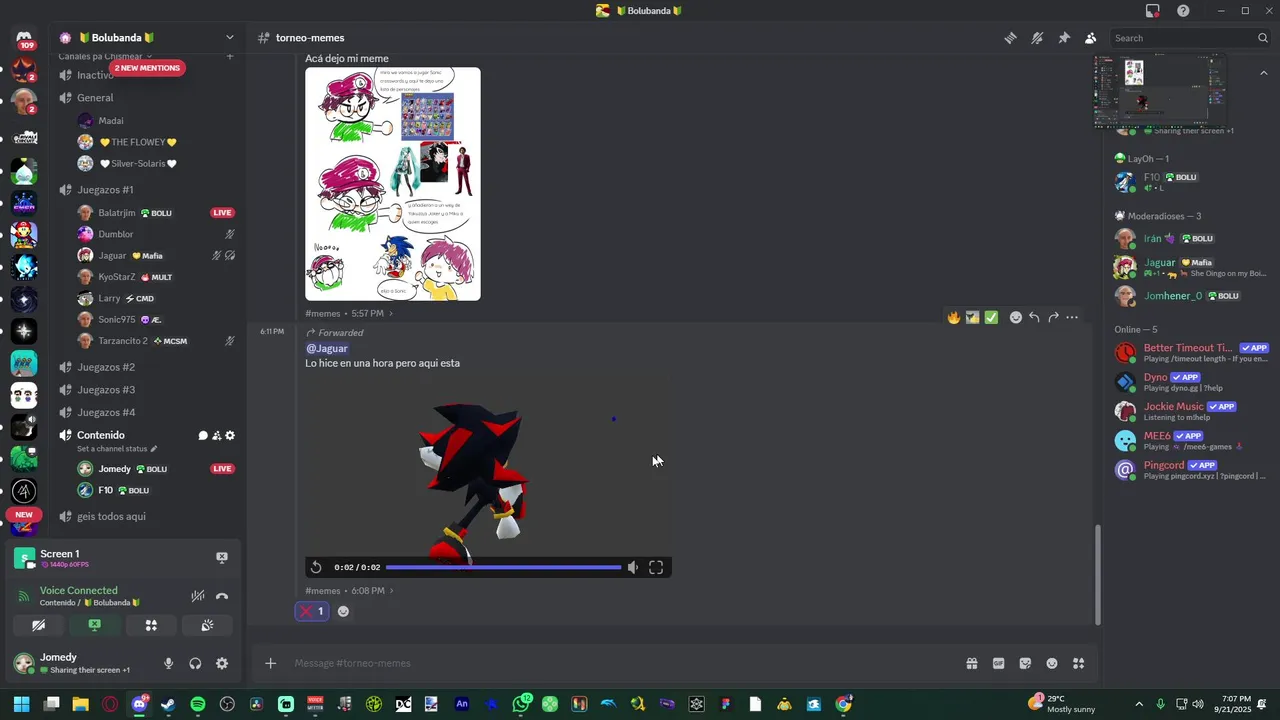The width and height of the screenshot is (1280, 720).
Task: Select user Sonic975 in voice list
Action: click(x=116, y=319)
